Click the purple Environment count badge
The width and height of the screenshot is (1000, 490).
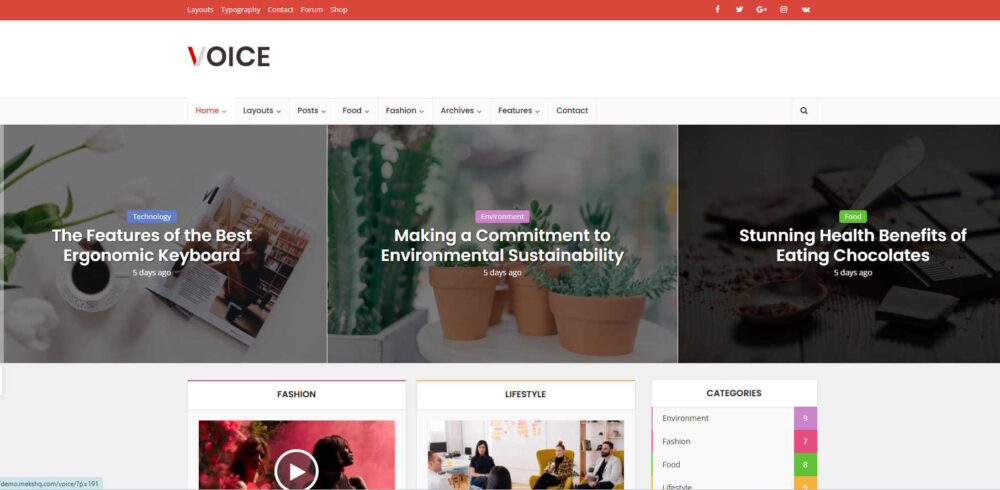pyautogui.click(x=805, y=418)
